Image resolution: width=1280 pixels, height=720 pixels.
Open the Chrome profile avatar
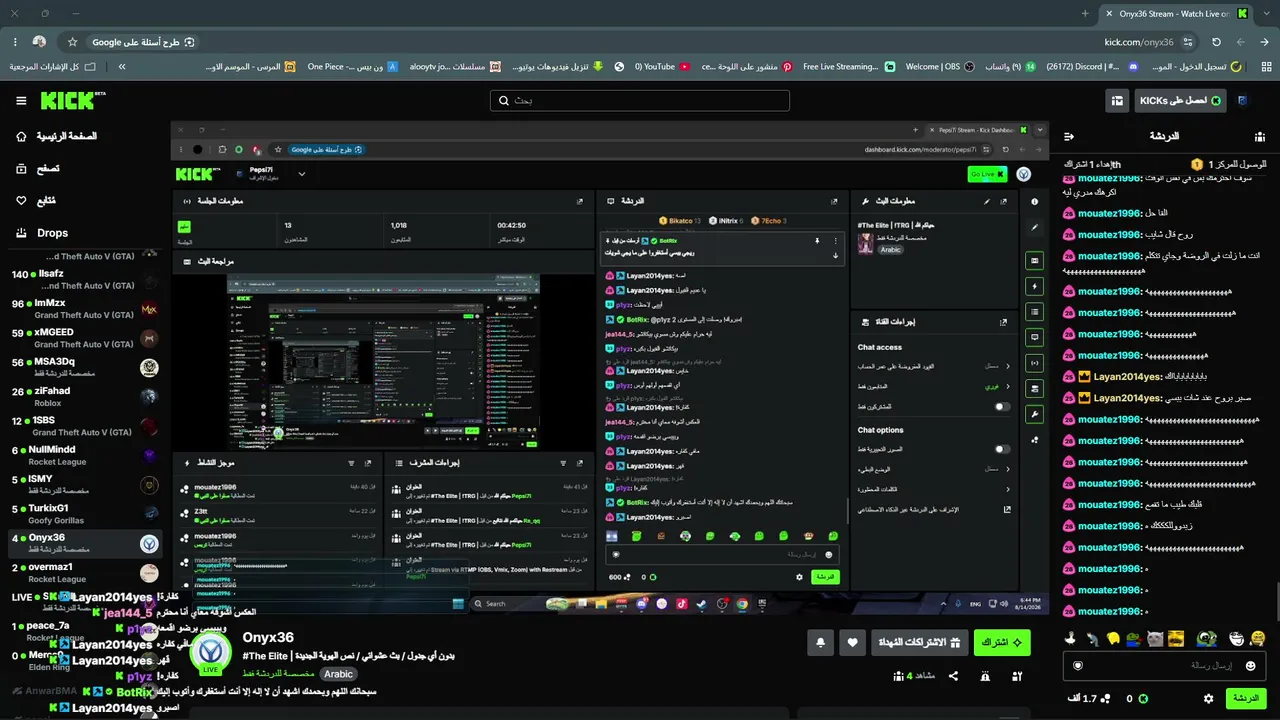(x=39, y=42)
